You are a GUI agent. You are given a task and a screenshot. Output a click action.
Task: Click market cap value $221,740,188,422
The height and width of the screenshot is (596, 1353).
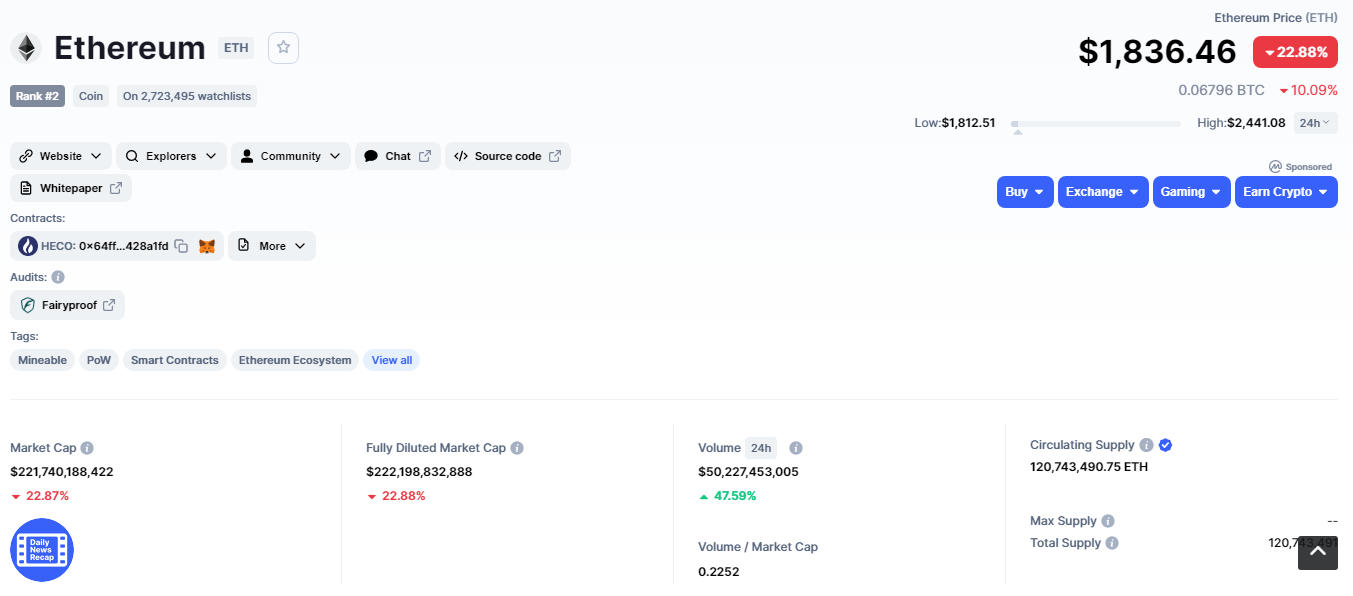tap(62, 471)
